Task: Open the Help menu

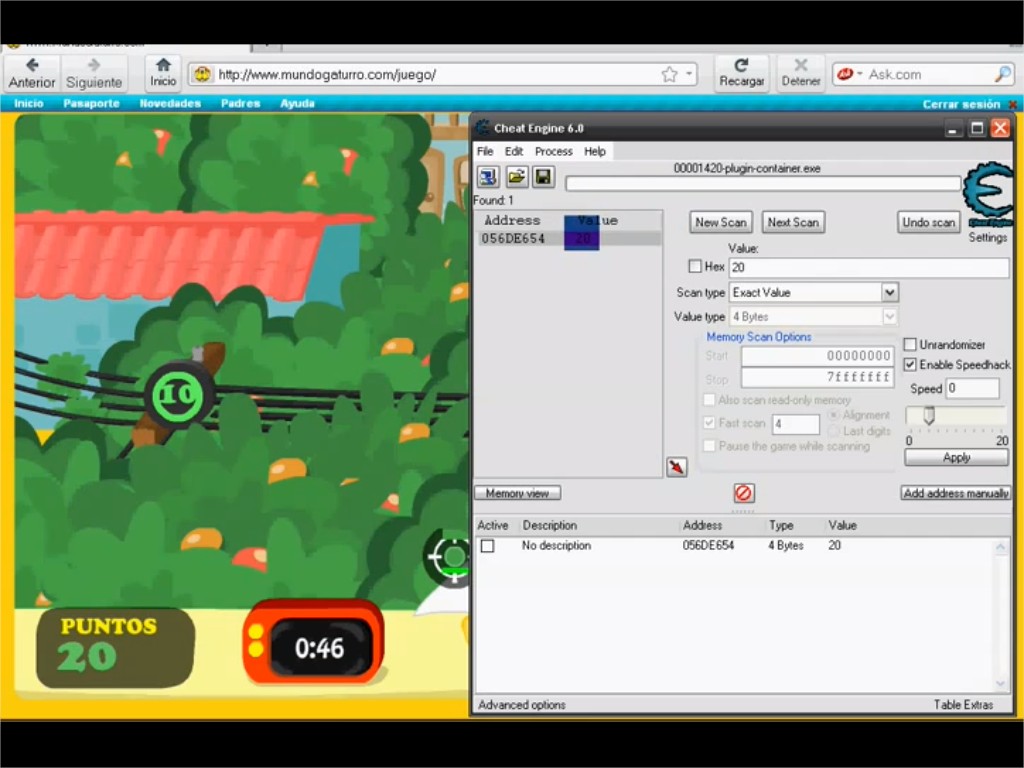Action: (x=595, y=152)
